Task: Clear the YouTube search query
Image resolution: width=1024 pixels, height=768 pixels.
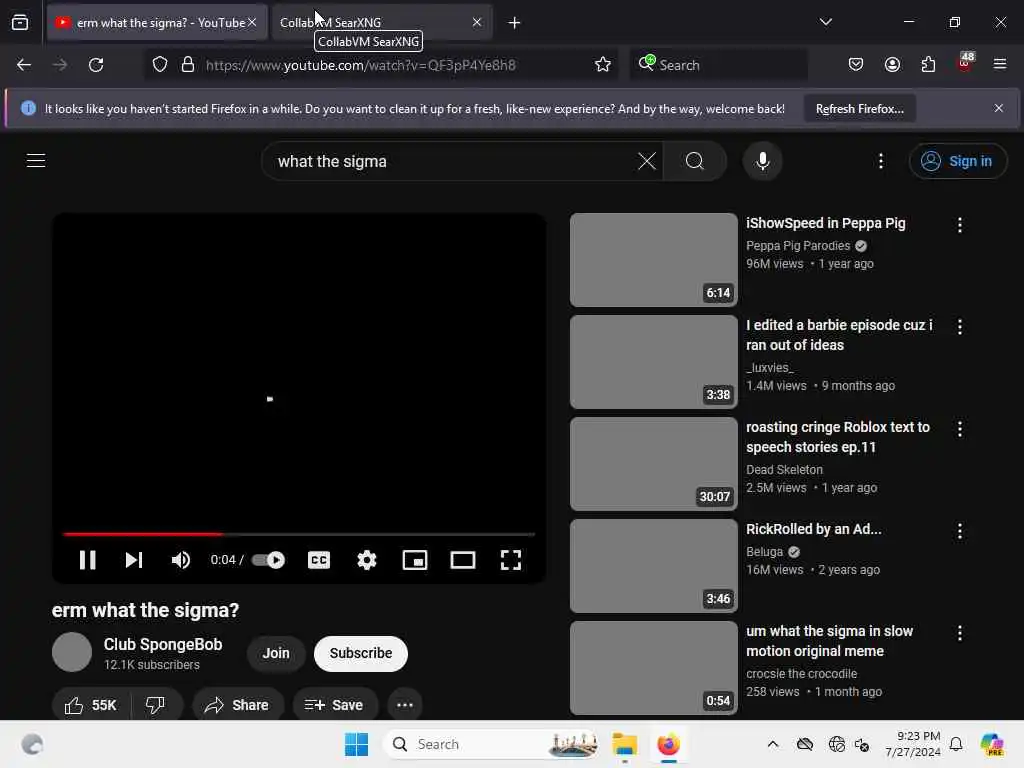Action: coord(647,161)
